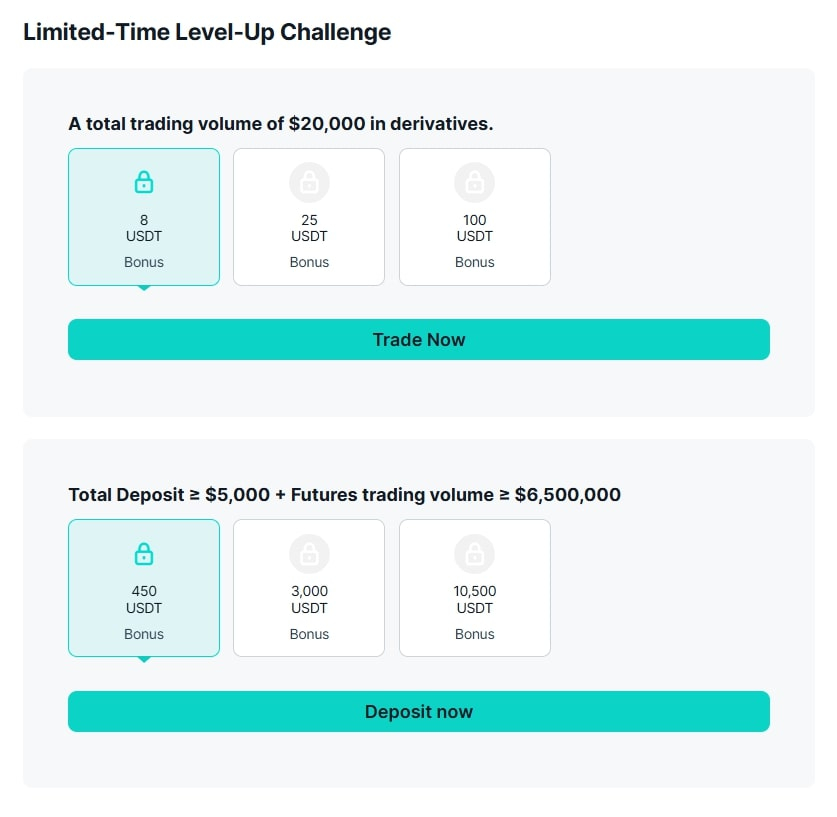Click the teal lock icon above 8 USDT
This screenshot has width=837, height=817.
click(144, 182)
